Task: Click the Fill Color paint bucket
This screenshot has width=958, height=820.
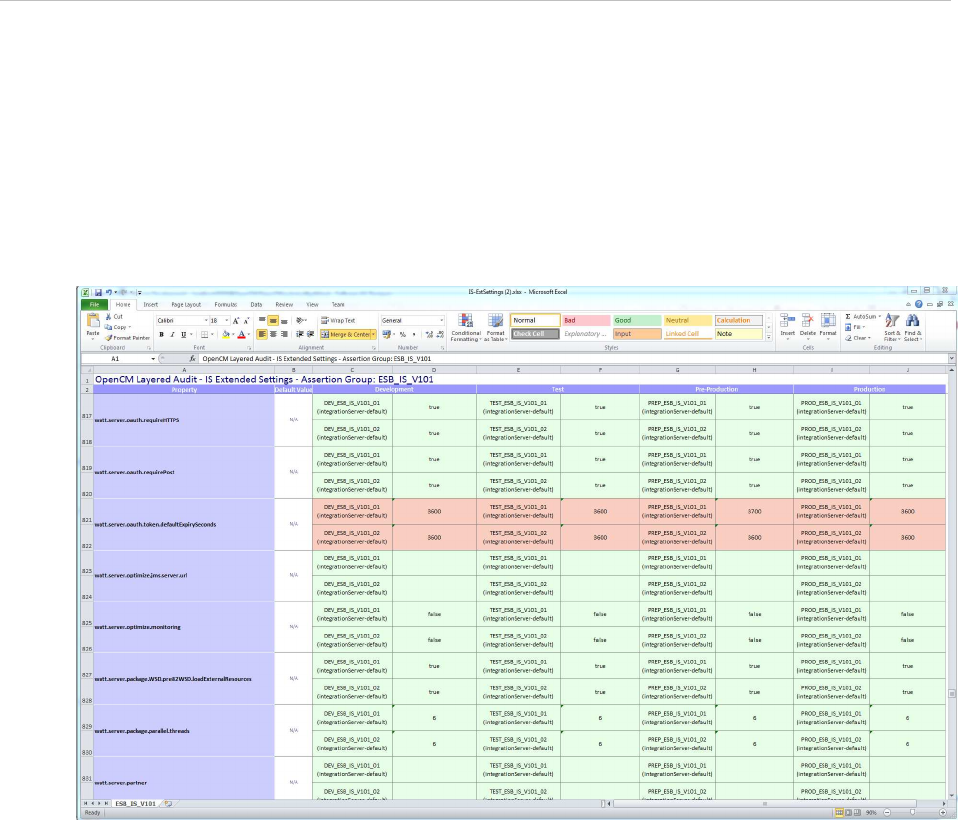Action: tap(225, 334)
